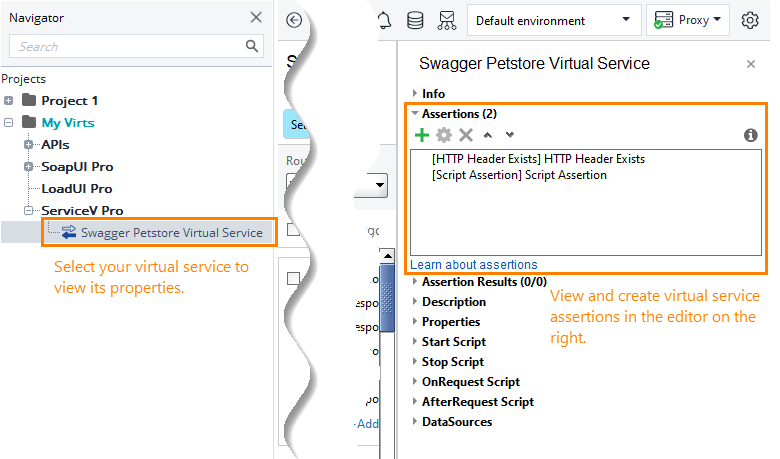The width and height of the screenshot is (780, 459).
Task: Expand the Description section
Action: (414, 301)
